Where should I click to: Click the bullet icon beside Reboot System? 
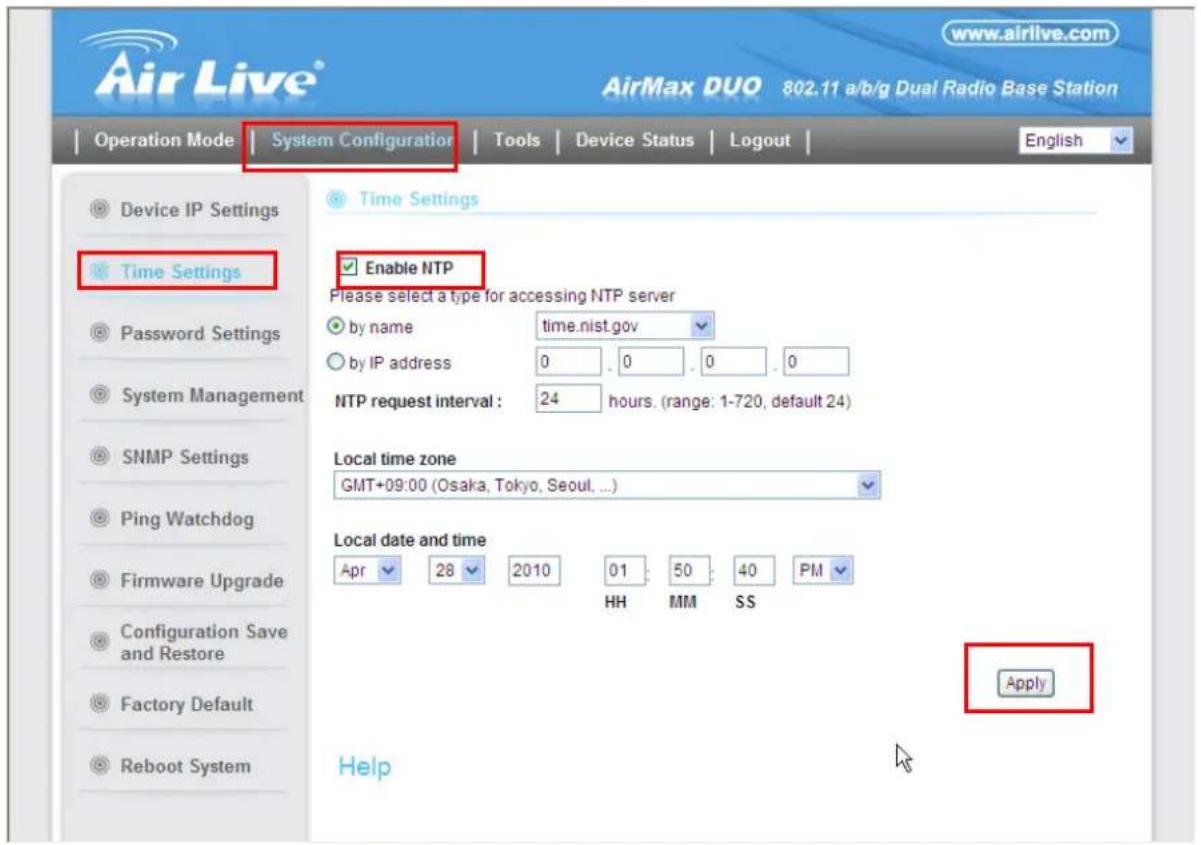pos(98,766)
